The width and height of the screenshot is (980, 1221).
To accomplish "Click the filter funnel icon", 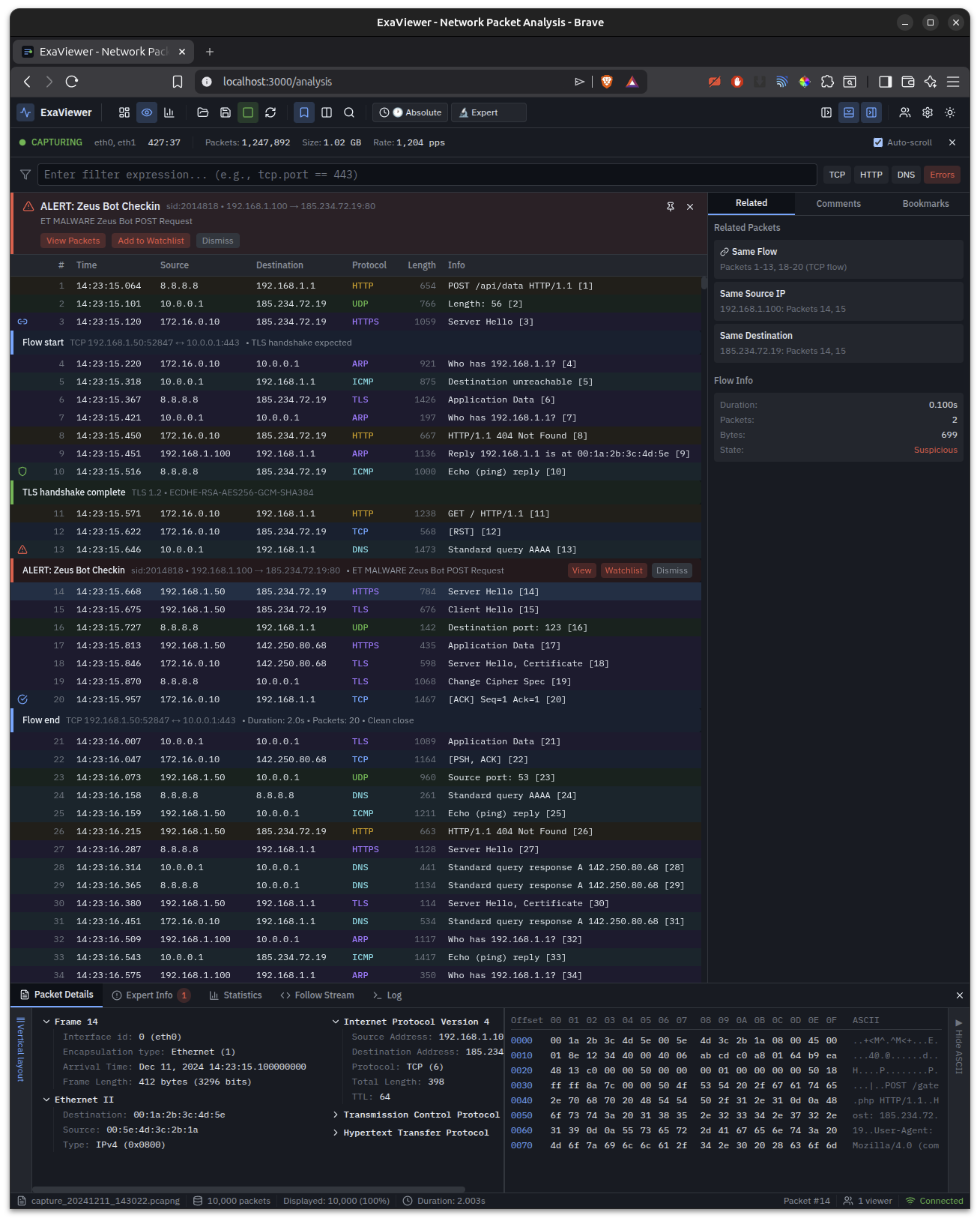I will click(x=25, y=175).
